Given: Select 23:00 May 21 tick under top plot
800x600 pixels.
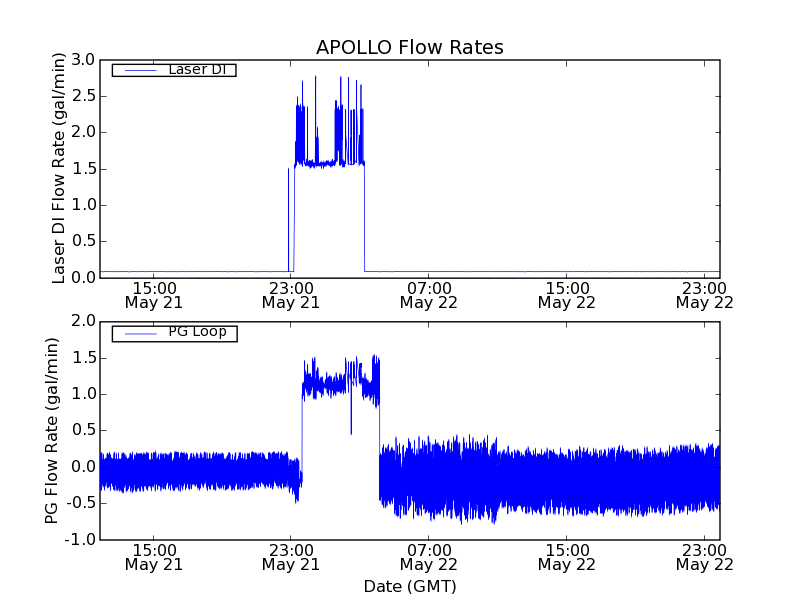Looking at the screenshot, I should pos(291,294).
